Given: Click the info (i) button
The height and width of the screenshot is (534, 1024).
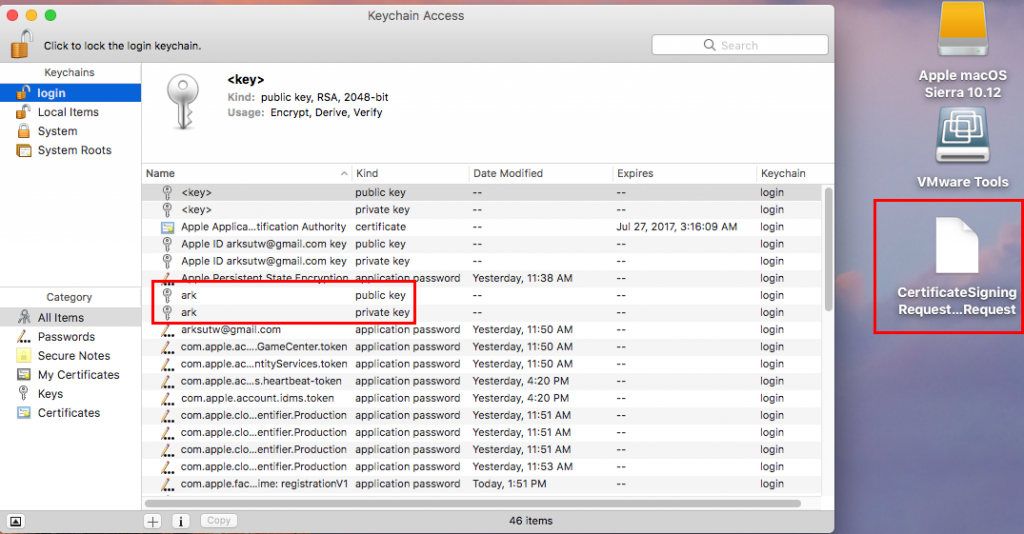Looking at the screenshot, I should tap(181, 521).
